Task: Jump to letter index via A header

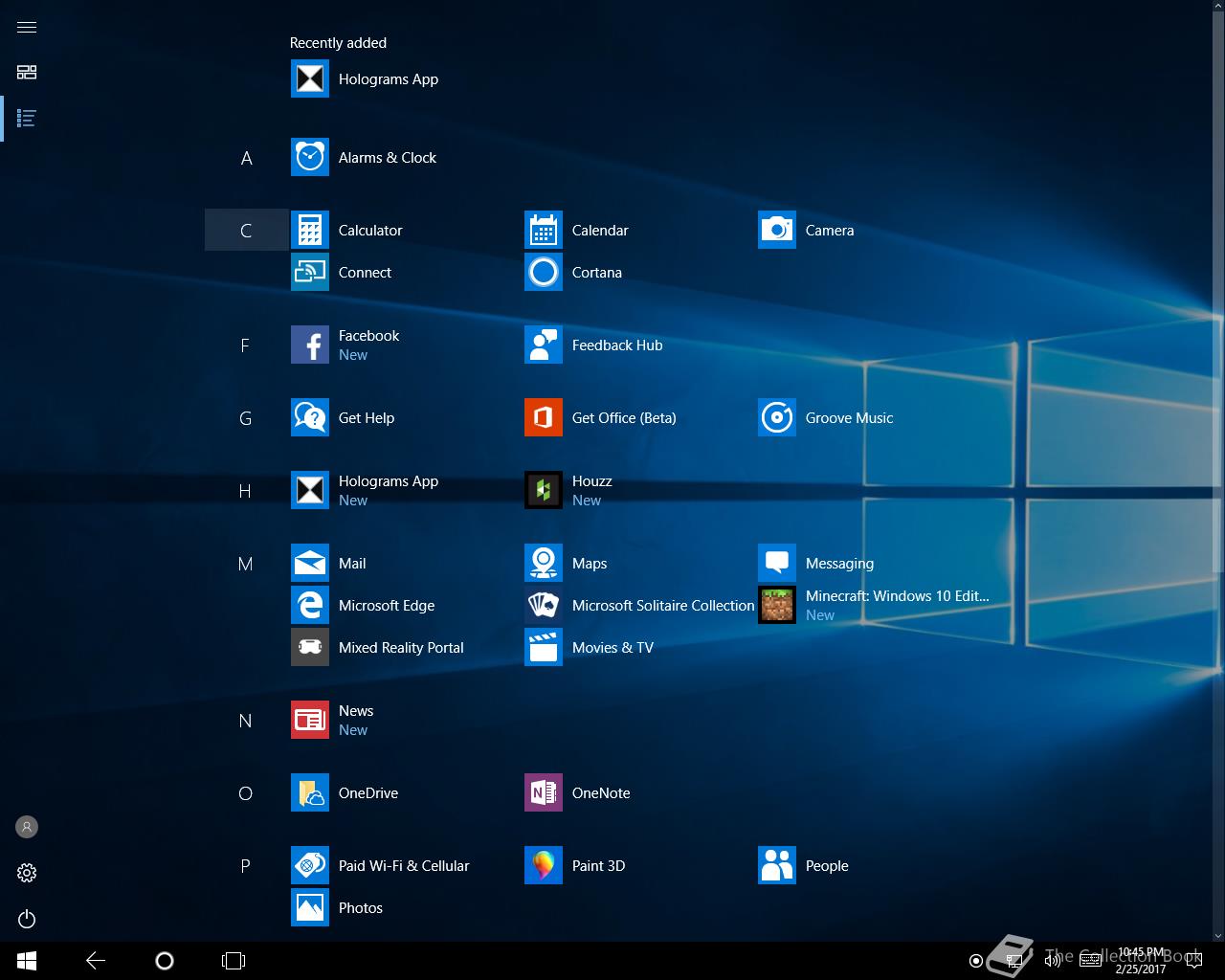Action: (246, 158)
